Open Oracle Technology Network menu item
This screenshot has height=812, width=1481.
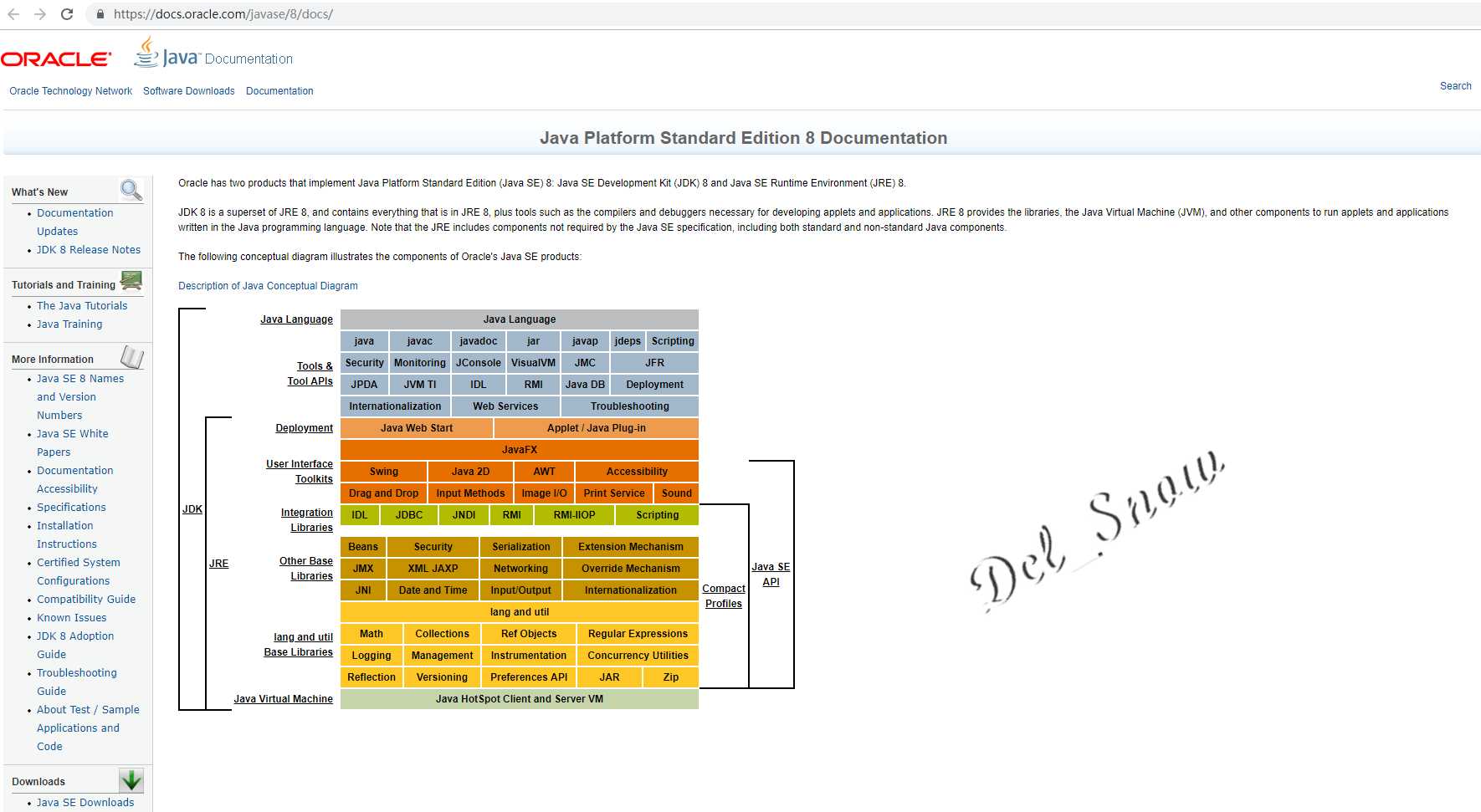click(x=71, y=91)
